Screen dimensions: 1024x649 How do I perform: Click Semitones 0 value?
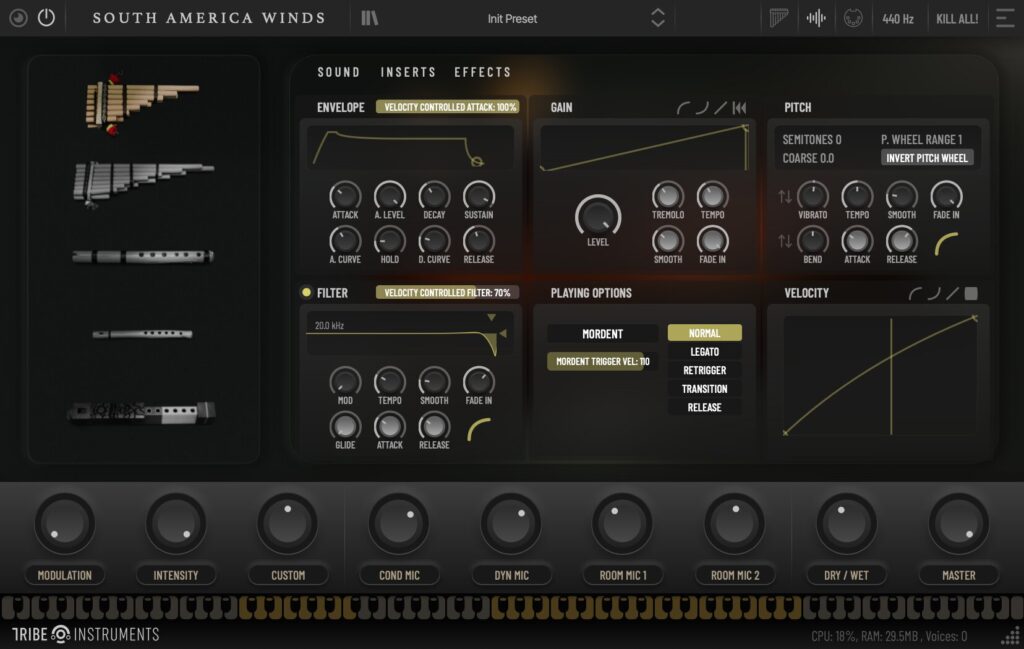pyautogui.click(x=812, y=140)
